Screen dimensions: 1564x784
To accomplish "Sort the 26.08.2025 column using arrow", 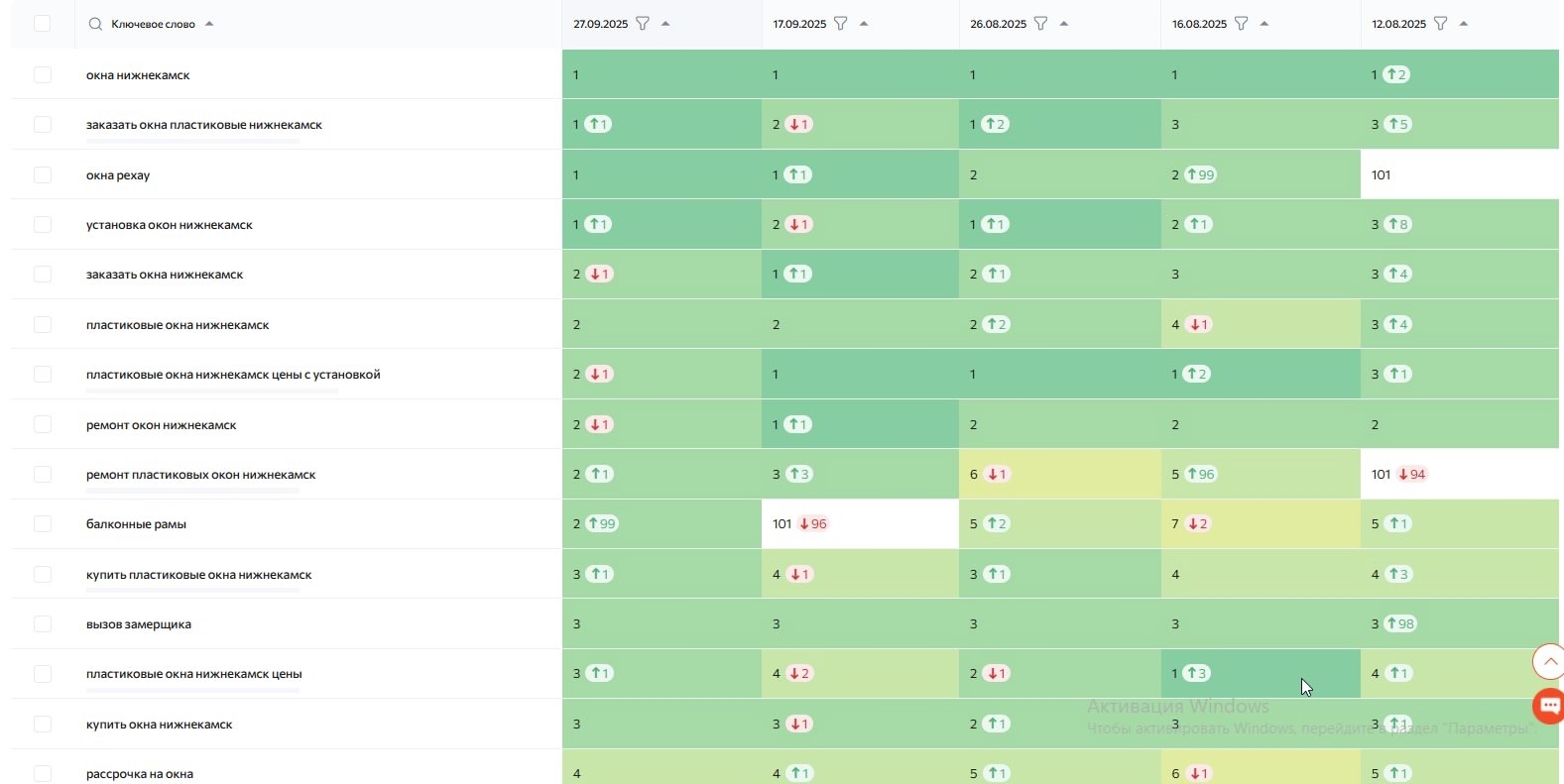I will 1064,24.
